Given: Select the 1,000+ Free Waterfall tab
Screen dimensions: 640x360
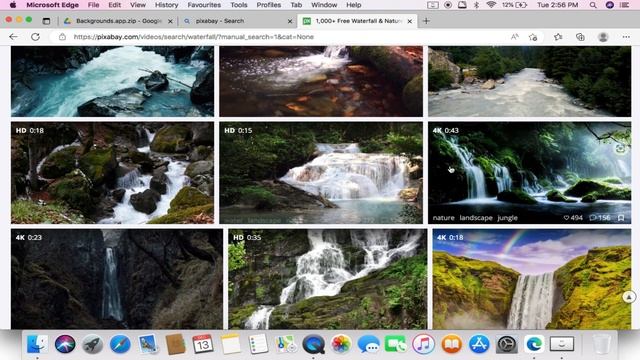Looking at the screenshot, I should pyautogui.click(x=358, y=21).
